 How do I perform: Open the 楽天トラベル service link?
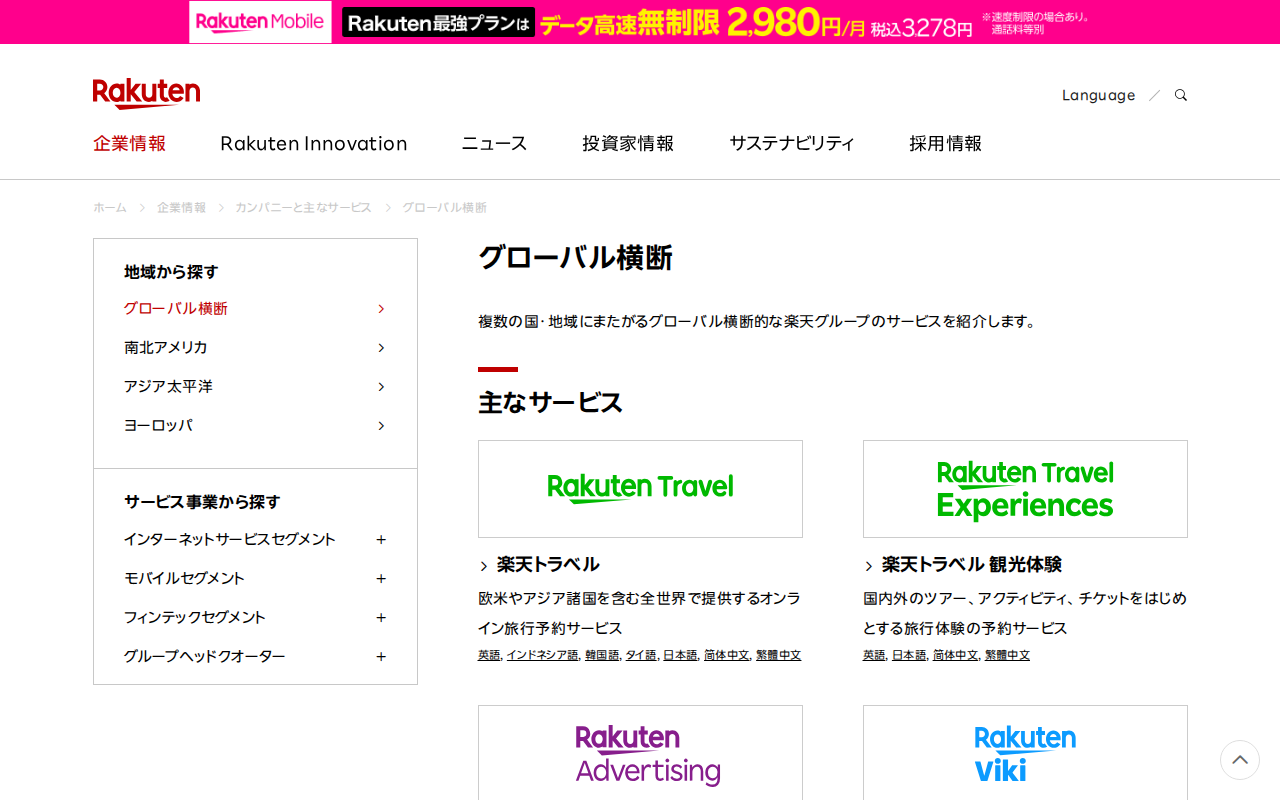coord(548,564)
